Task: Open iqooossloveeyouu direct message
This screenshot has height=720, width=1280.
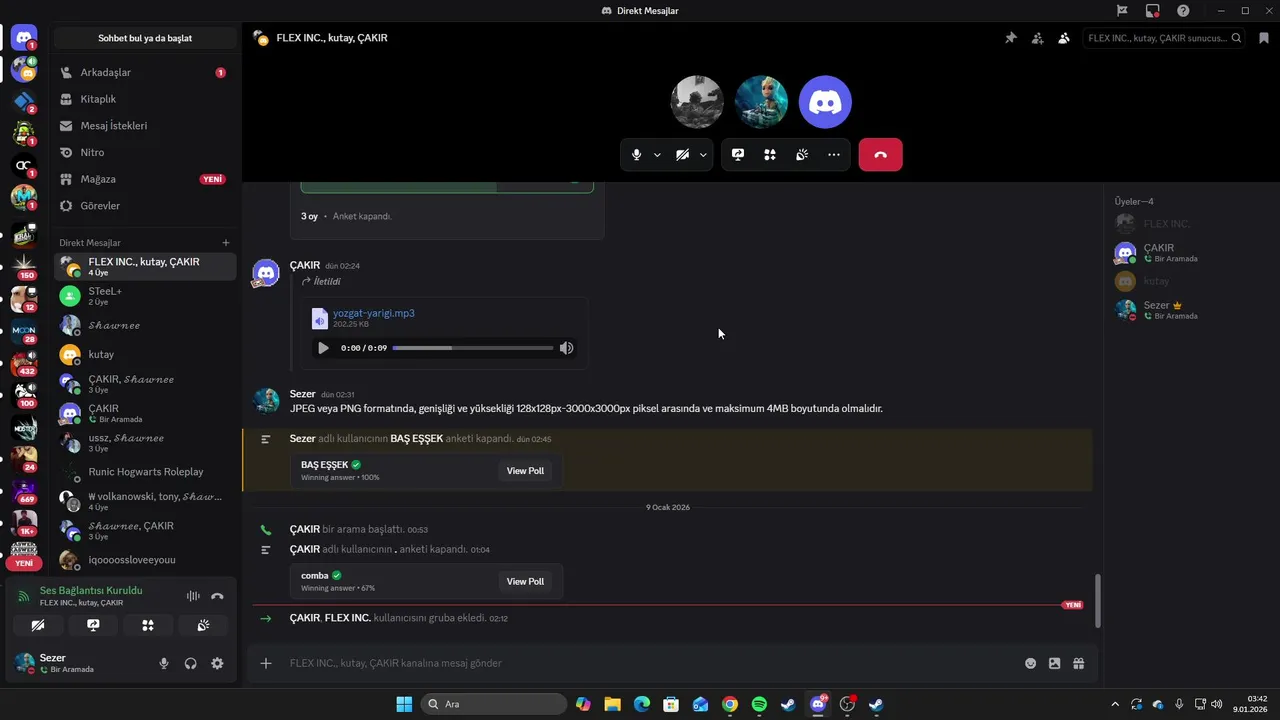Action: 144,560
